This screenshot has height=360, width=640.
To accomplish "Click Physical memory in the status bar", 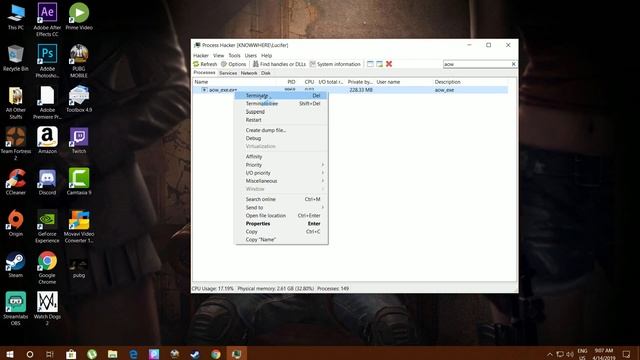I will [x=276, y=289].
